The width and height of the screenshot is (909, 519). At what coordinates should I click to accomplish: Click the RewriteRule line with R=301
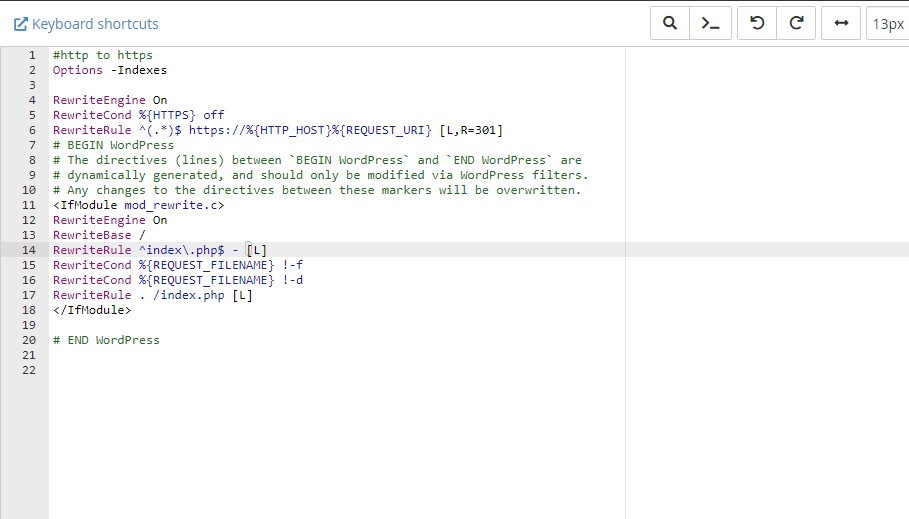coord(277,130)
